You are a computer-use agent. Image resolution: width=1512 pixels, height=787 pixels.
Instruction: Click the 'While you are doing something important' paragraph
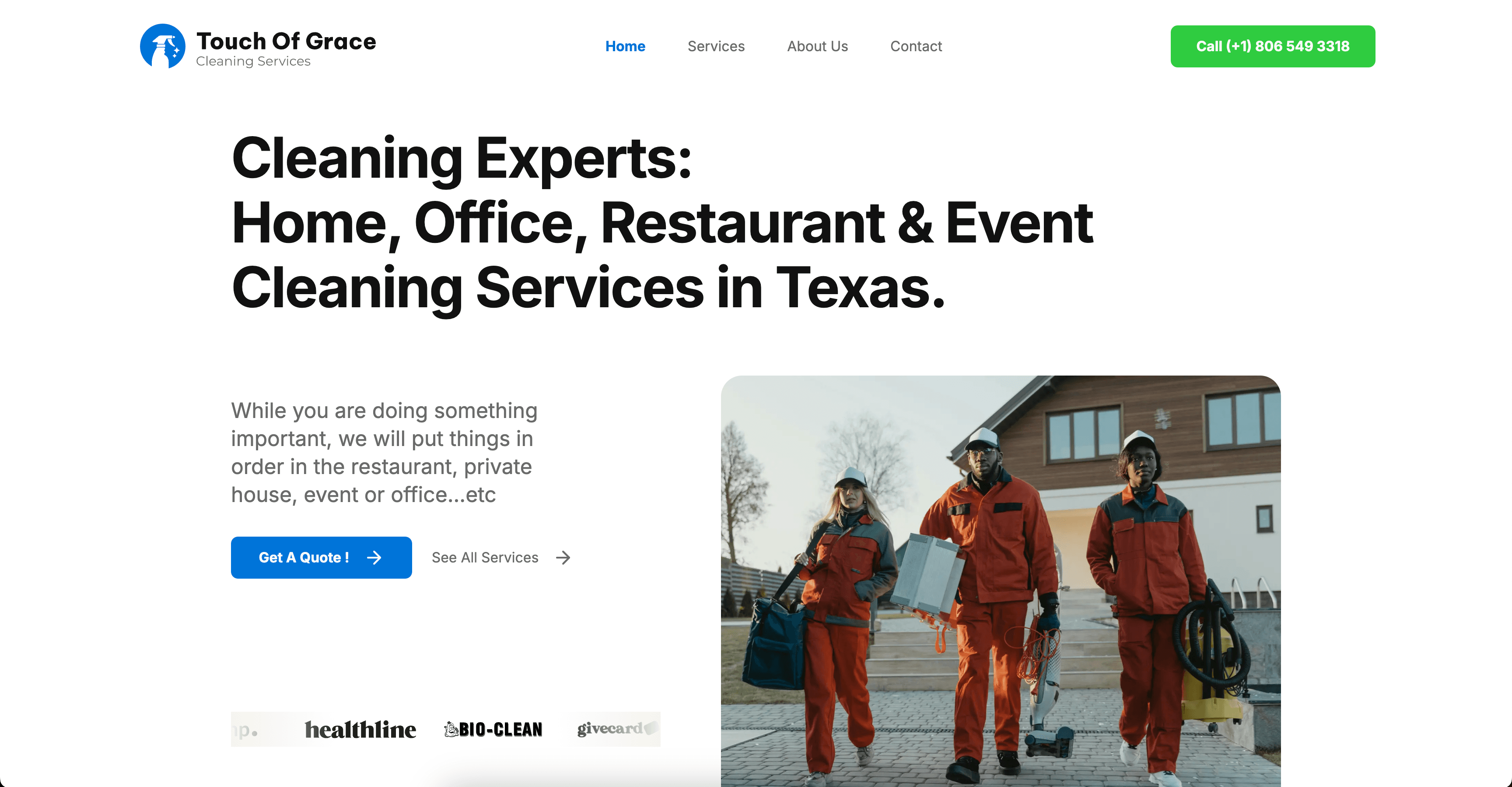pyautogui.click(x=384, y=452)
